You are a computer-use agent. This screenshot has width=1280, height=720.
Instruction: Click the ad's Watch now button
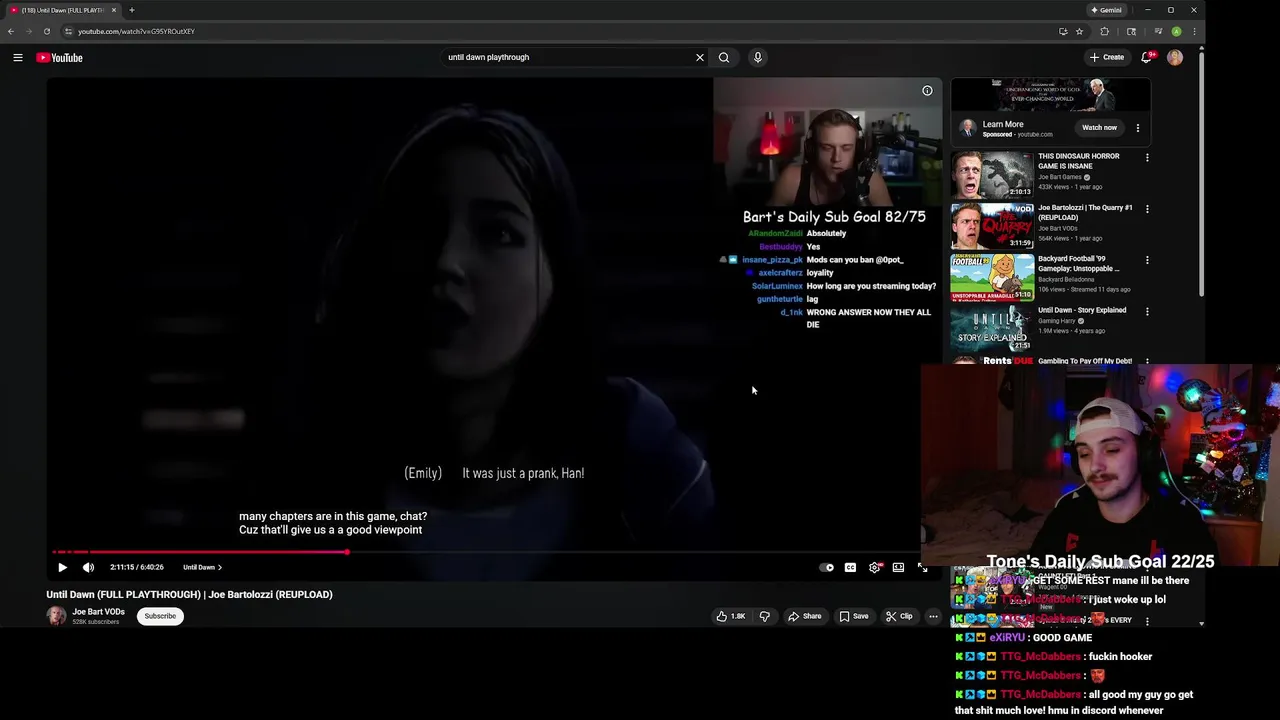(x=1099, y=127)
